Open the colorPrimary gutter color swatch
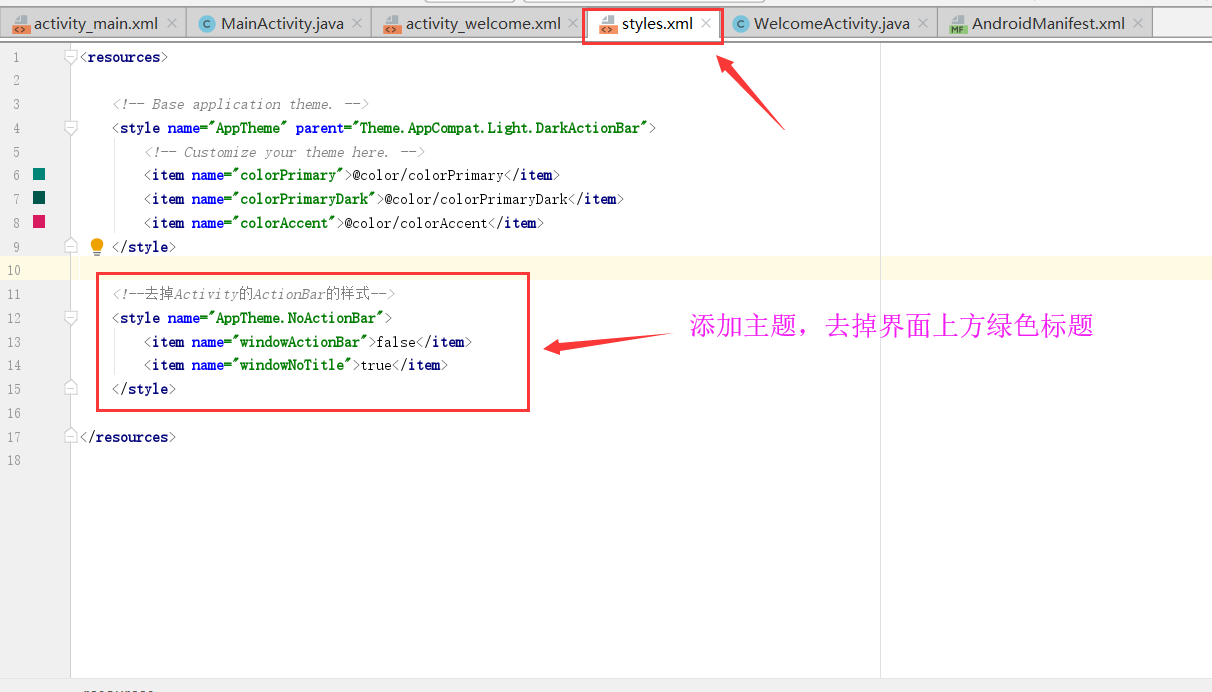The width and height of the screenshot is (1212, 692). click(39, 174)
